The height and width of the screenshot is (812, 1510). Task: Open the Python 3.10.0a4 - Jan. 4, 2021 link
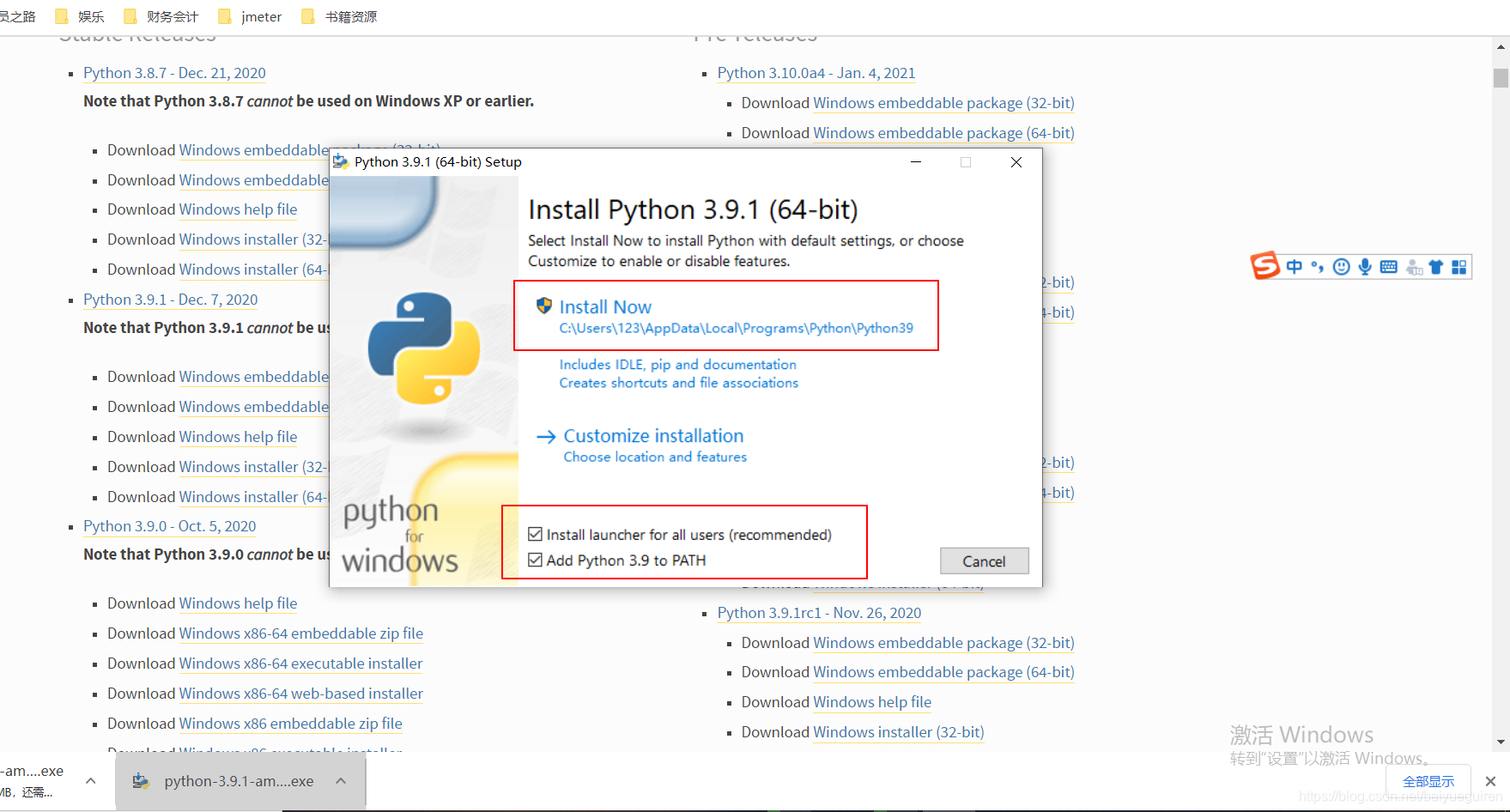pyautogui.click(x=816, y=73)
